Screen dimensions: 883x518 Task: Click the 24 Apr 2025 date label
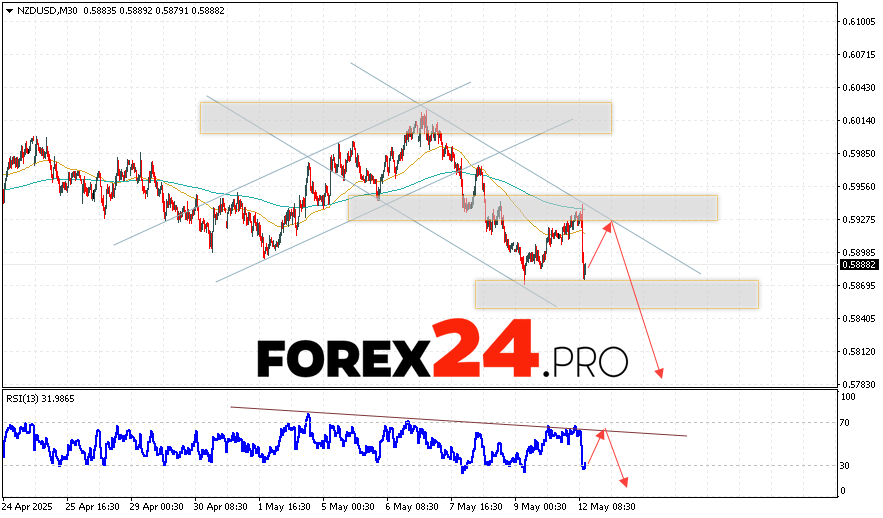[30, 507]
